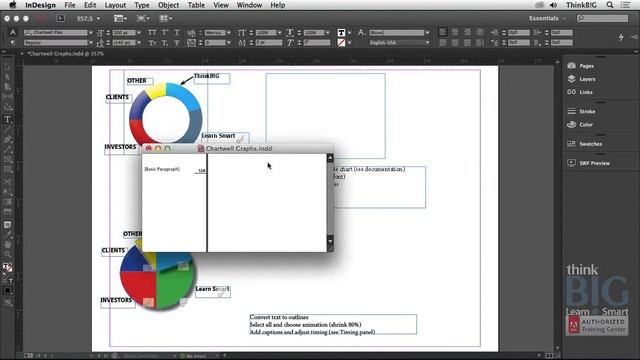
Task: Open the Essentials workspace switcher
Action: (x=547, y=18)
